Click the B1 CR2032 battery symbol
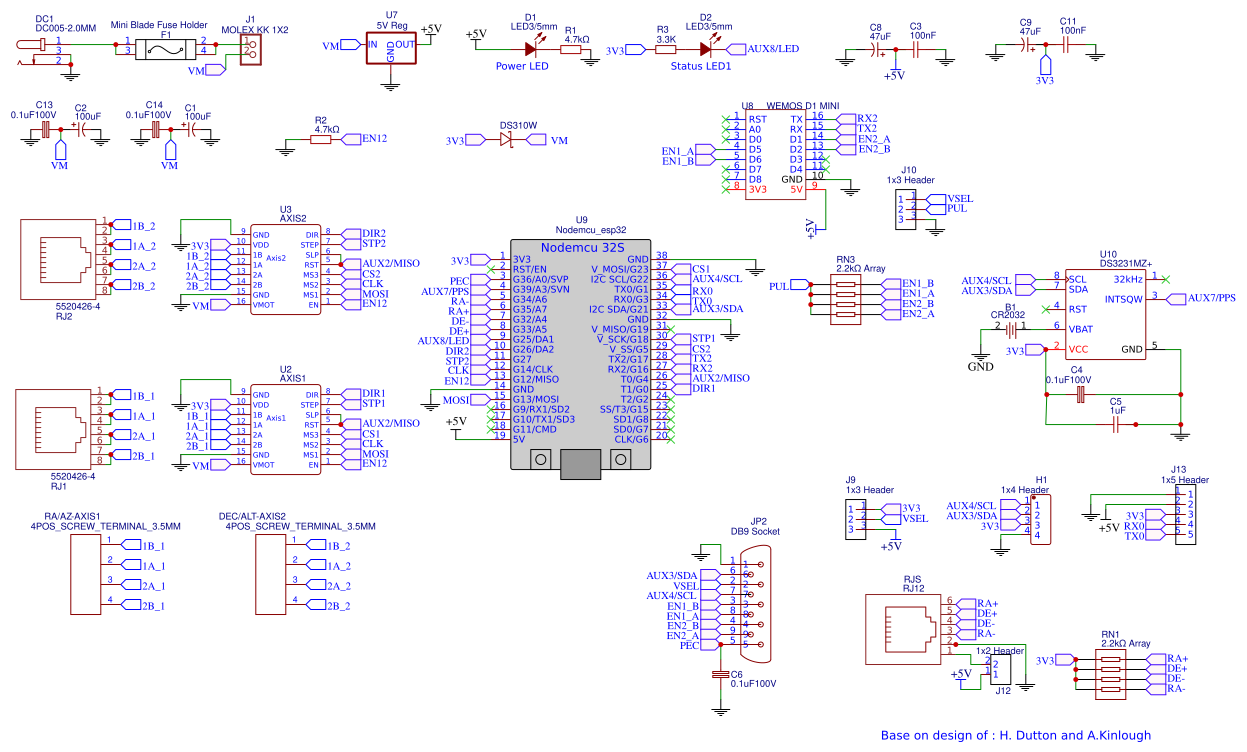This screenshot has height=752, width=1247. pyautogui.click(x=1010, y=328)
